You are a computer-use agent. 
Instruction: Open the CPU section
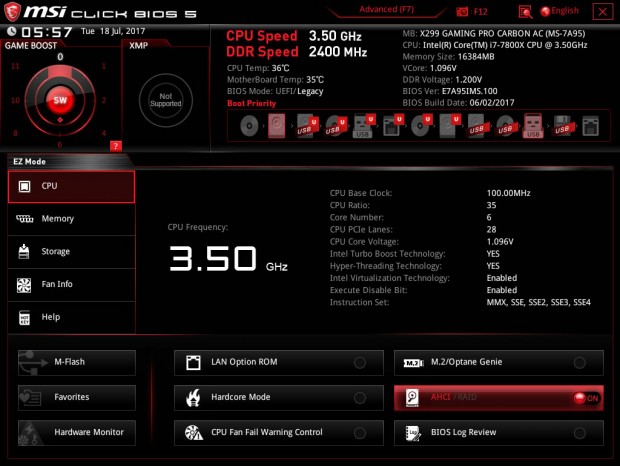coord(71,187)
